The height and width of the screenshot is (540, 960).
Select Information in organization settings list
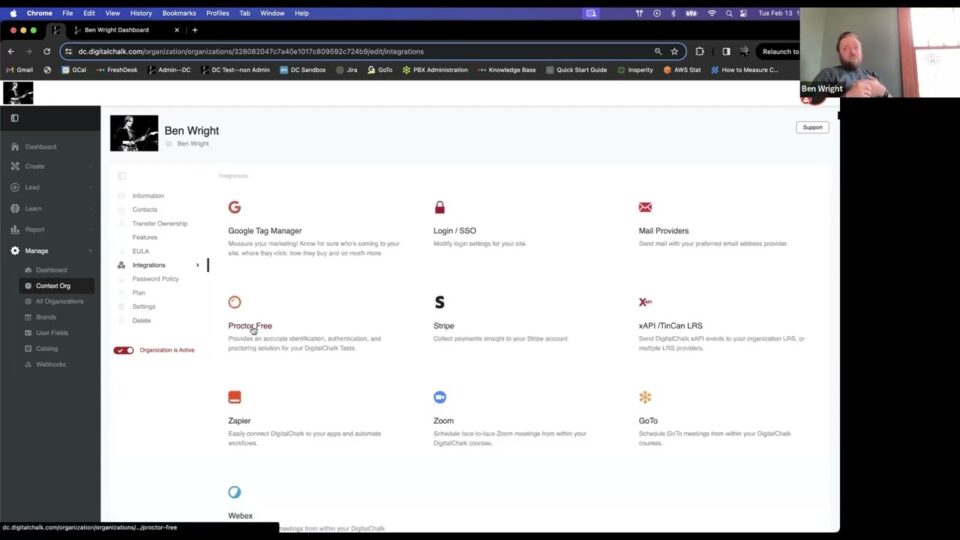tap(148, 196)
